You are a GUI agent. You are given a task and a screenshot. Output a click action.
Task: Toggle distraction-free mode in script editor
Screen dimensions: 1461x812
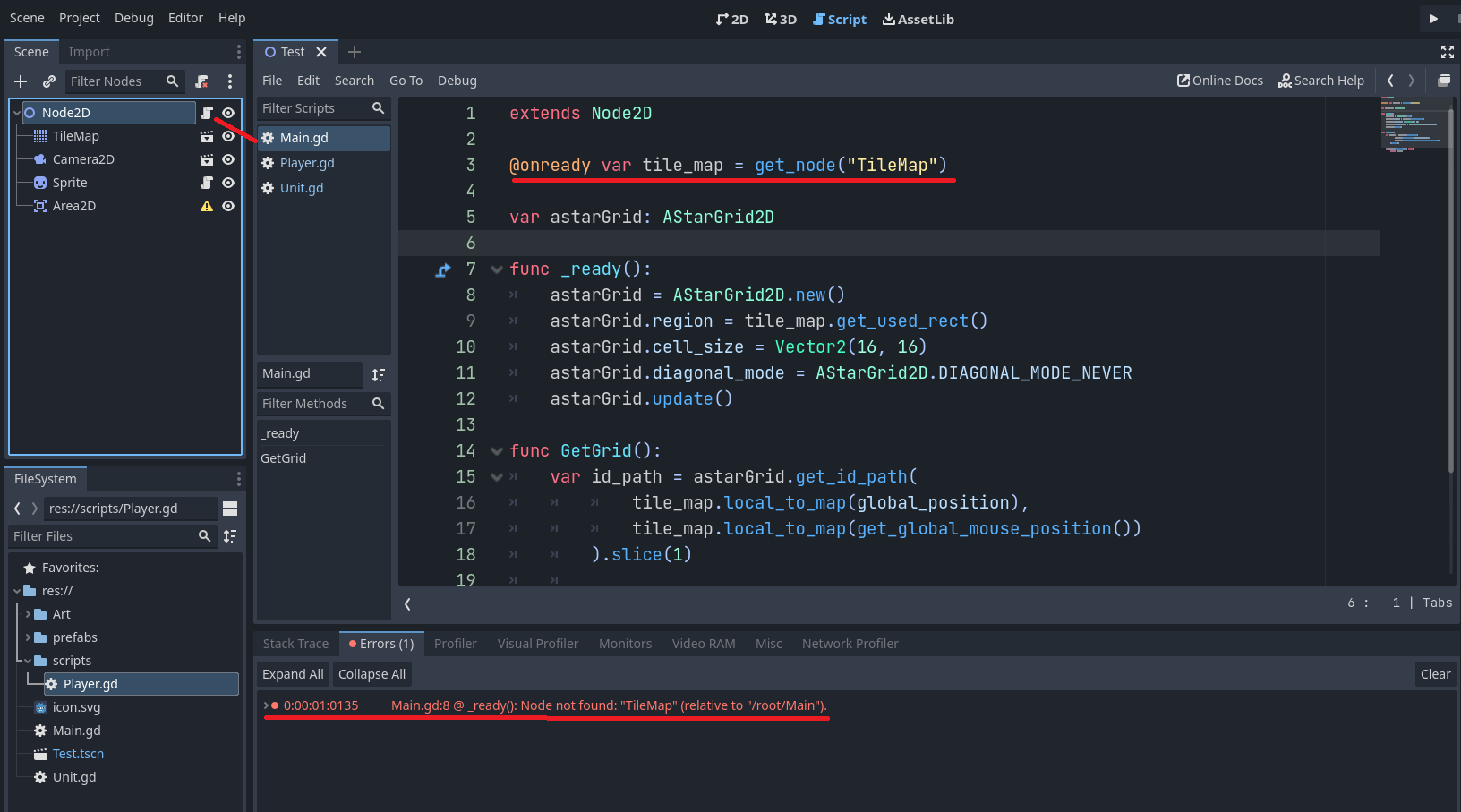pyautogui.click(x=1448, y=52)
